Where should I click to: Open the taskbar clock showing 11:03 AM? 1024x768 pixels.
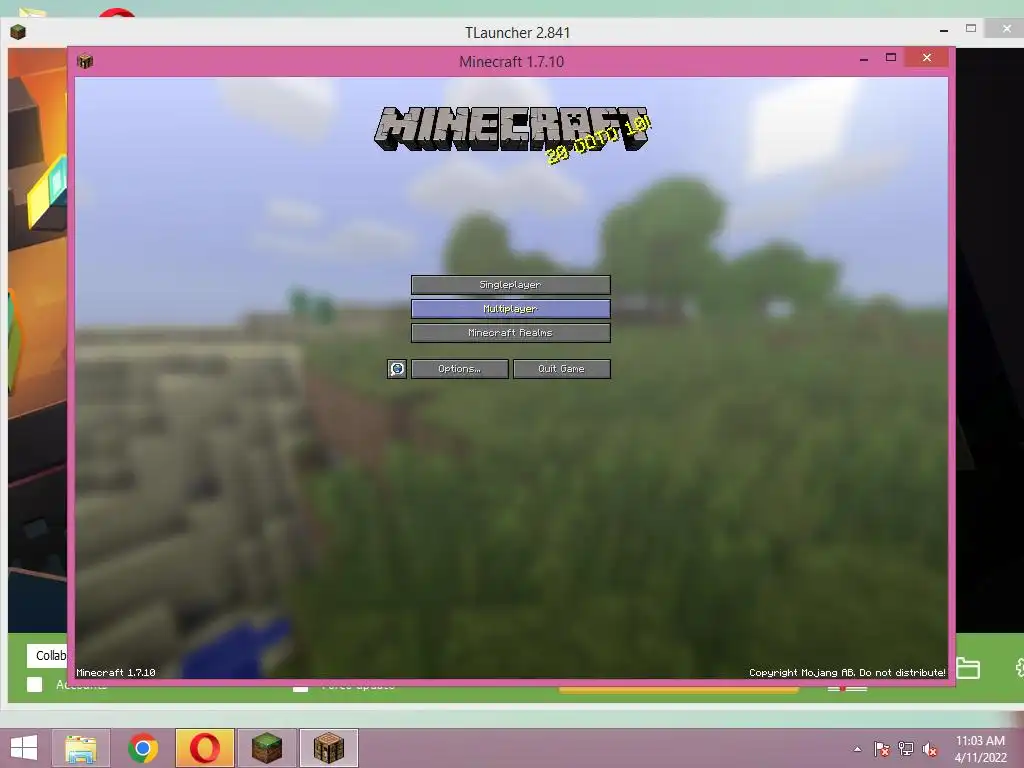pos(980,749)
